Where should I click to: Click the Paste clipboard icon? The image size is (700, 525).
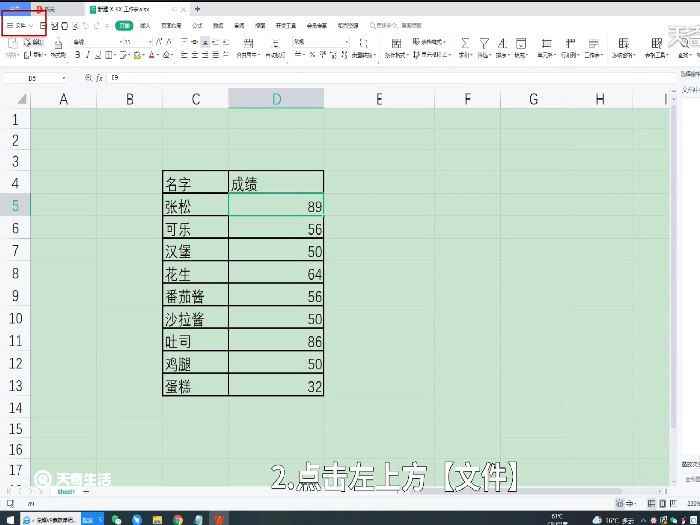coord(12,43)
